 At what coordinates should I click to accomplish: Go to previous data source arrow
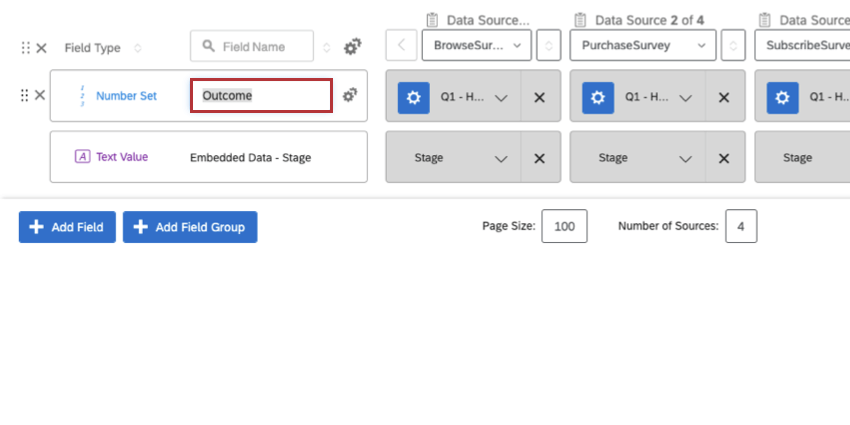point(401,45)
